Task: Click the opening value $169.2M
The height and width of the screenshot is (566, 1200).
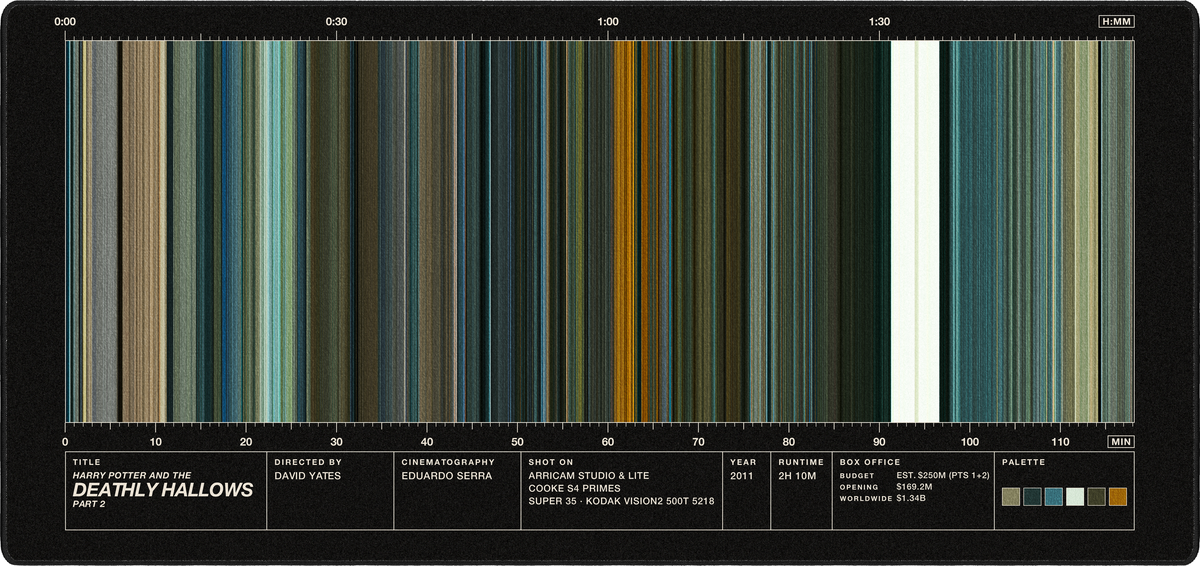Action: 914,486
